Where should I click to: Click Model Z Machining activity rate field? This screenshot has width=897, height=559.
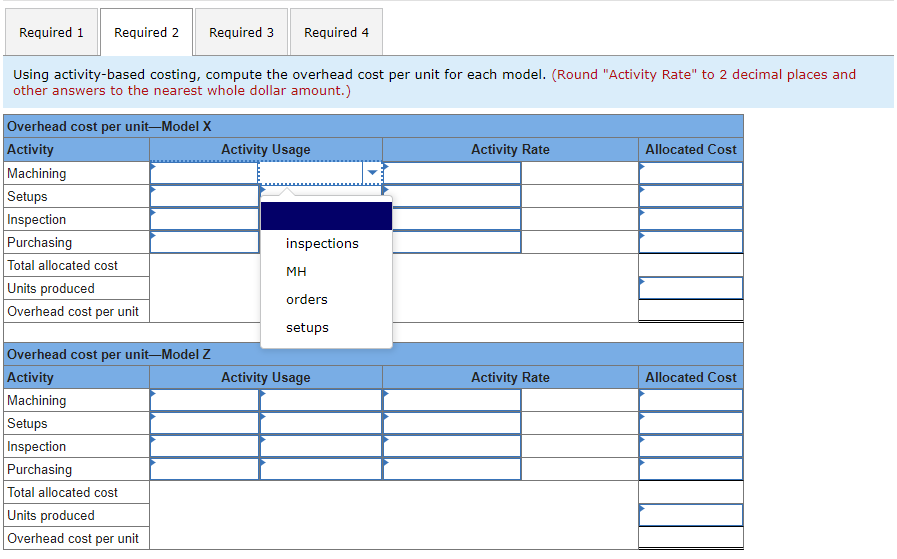pyautogui.click(x=452, y=401)
